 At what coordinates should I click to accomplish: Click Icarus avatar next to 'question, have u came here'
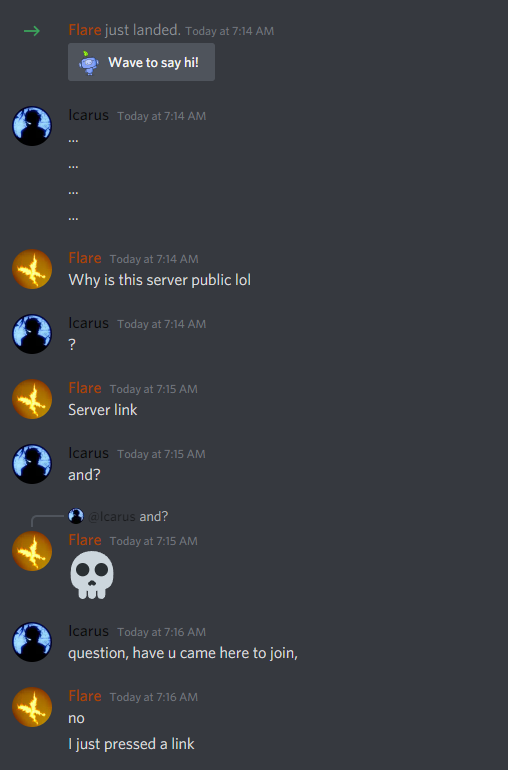(32, 642)
